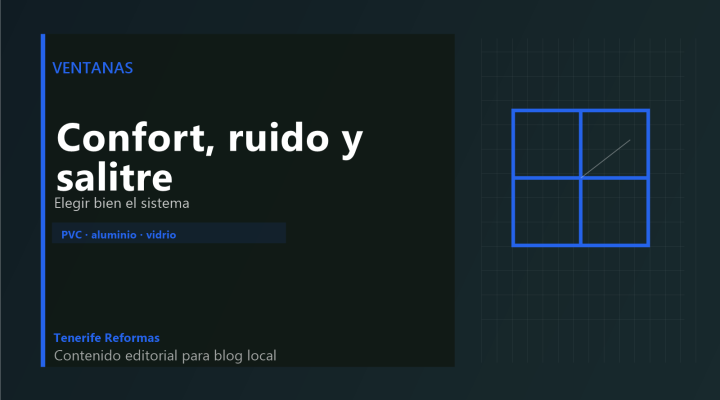The width and height of the screenshot is (720, 400).
Task: Select the "aluminio" tag
Action: point(112,234)
